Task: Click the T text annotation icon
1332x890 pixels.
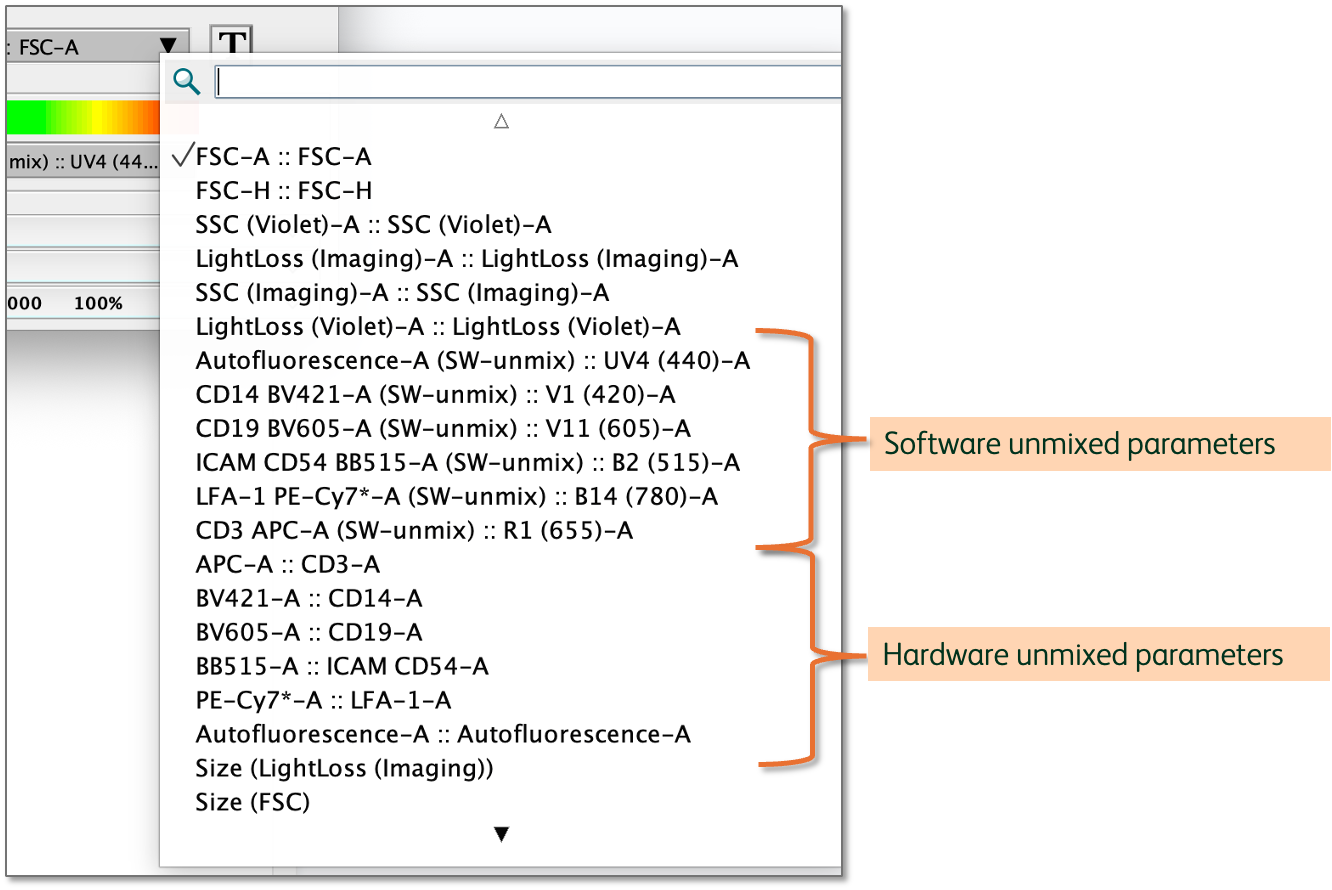Action: coord(231,42)
